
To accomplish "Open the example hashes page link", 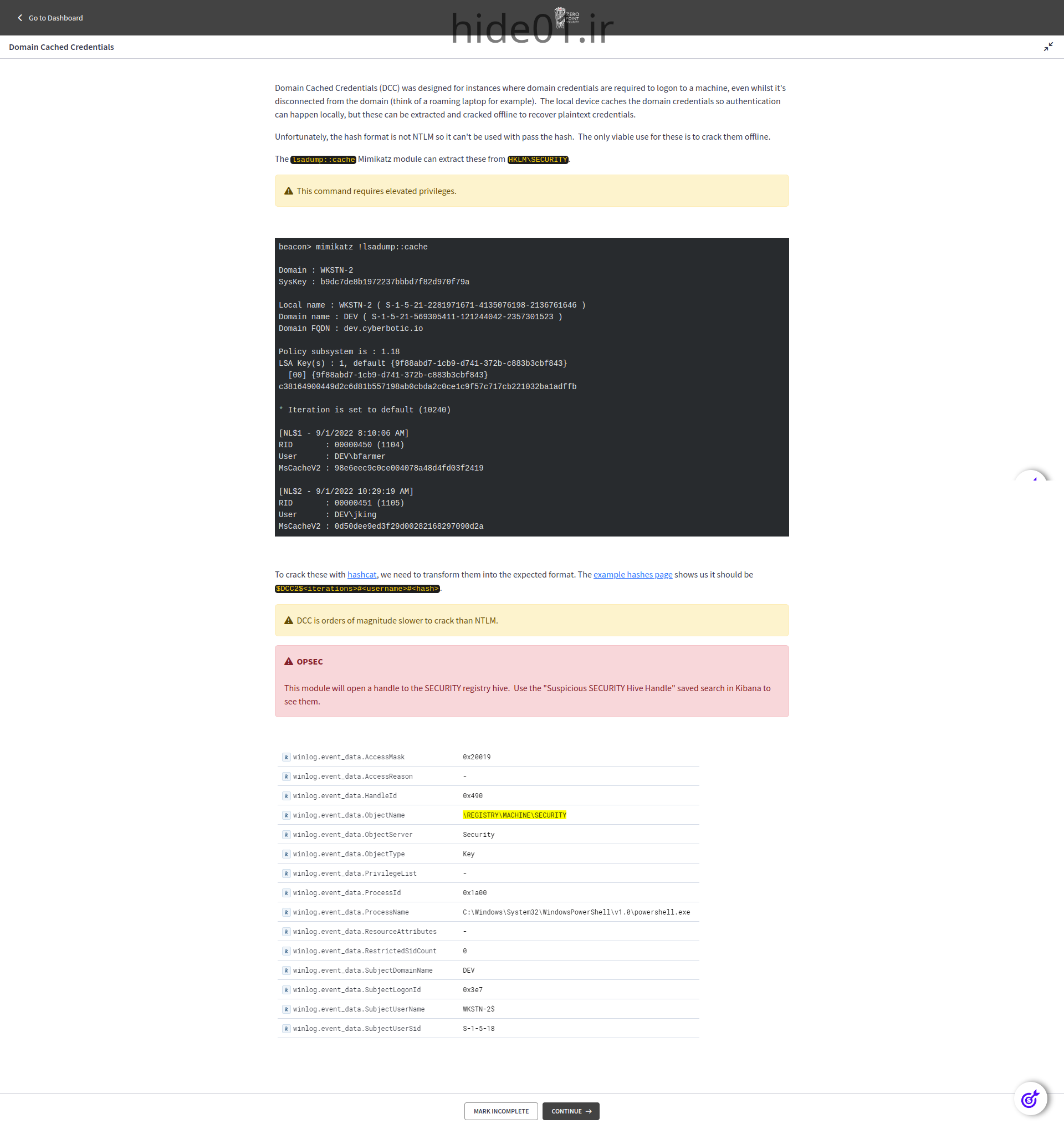I will [632, 575].
